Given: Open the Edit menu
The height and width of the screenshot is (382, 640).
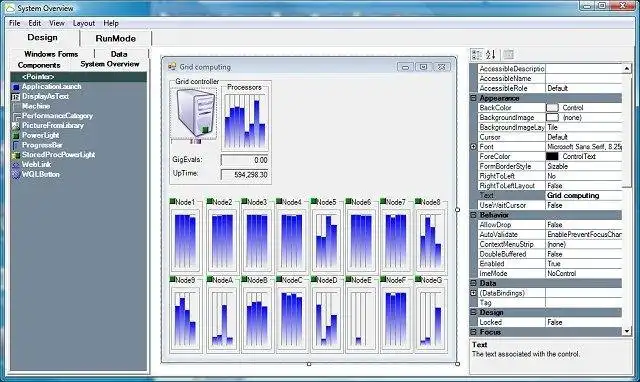Looking at the screenshot, I should (x=35, y=23).
